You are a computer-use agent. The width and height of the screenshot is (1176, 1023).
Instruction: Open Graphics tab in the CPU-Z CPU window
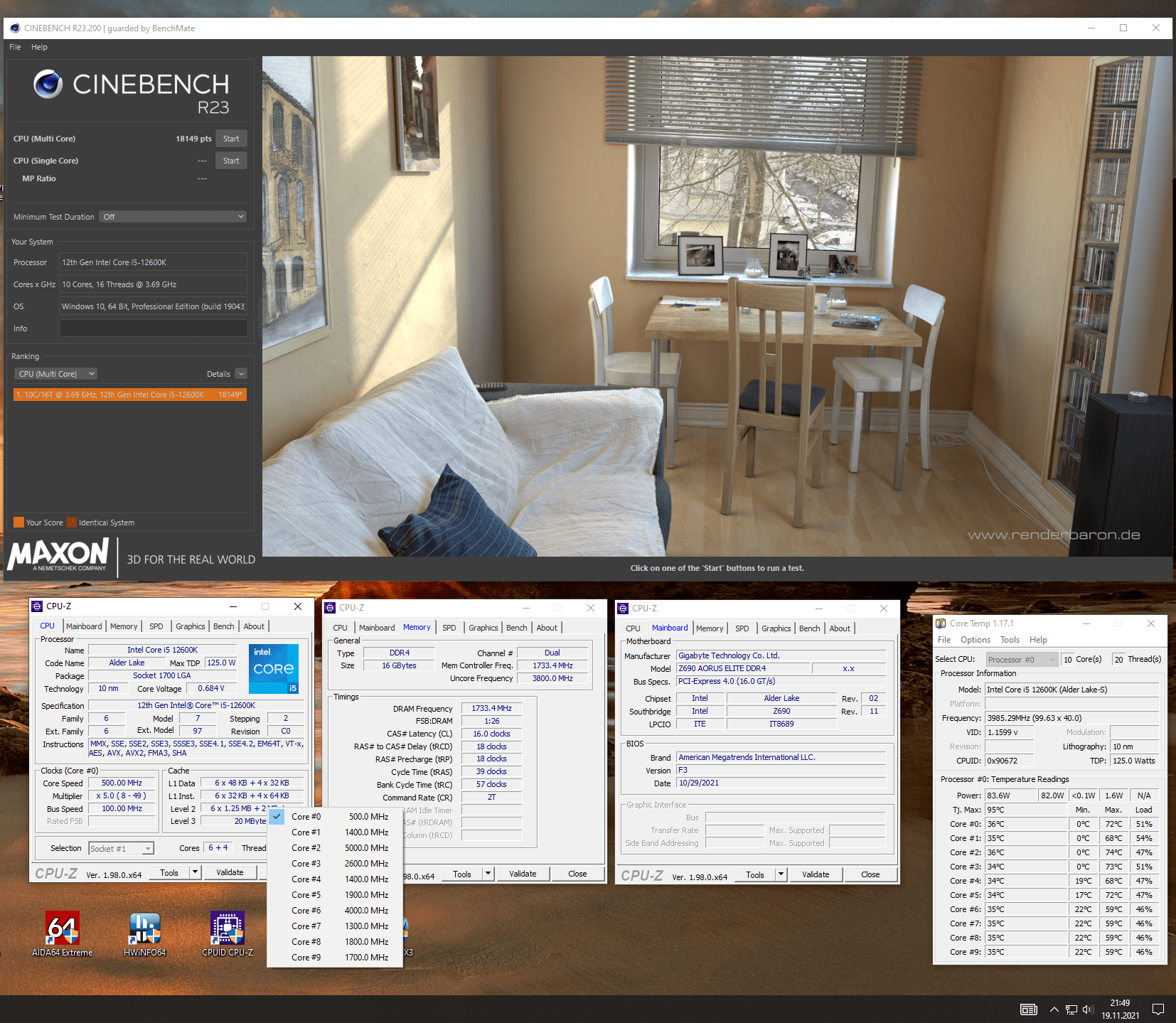pyautogui.click(x=191, y=626)
